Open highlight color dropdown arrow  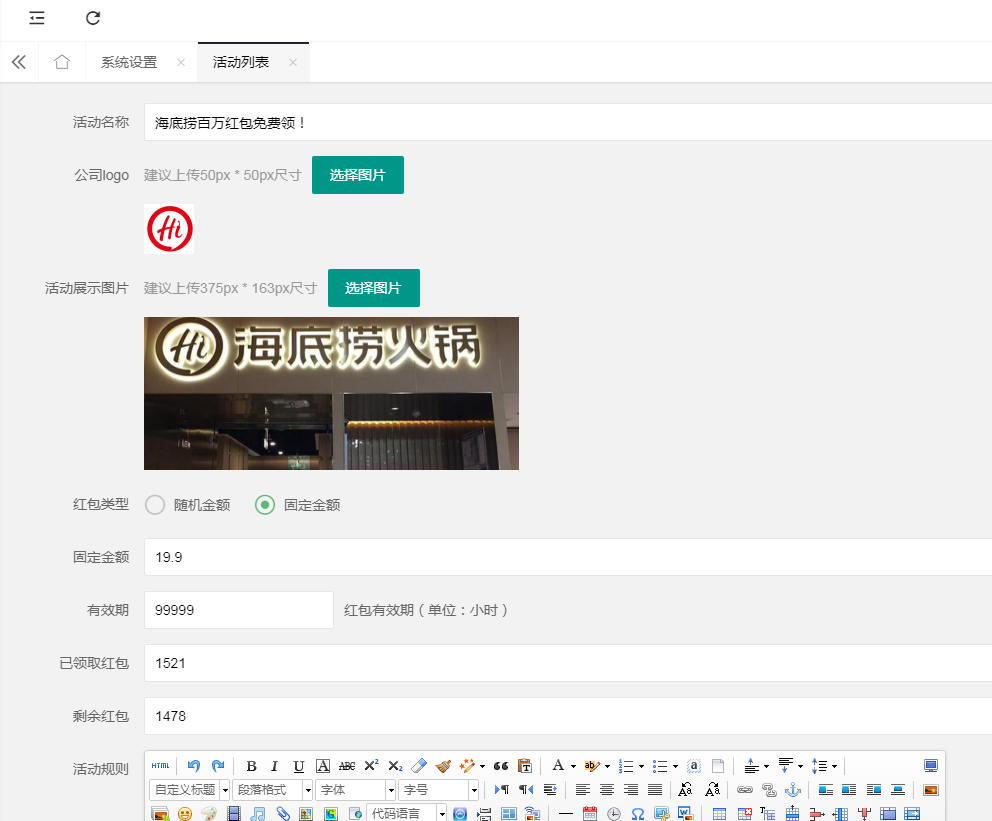pyautogui.click(x=607, y=767)
